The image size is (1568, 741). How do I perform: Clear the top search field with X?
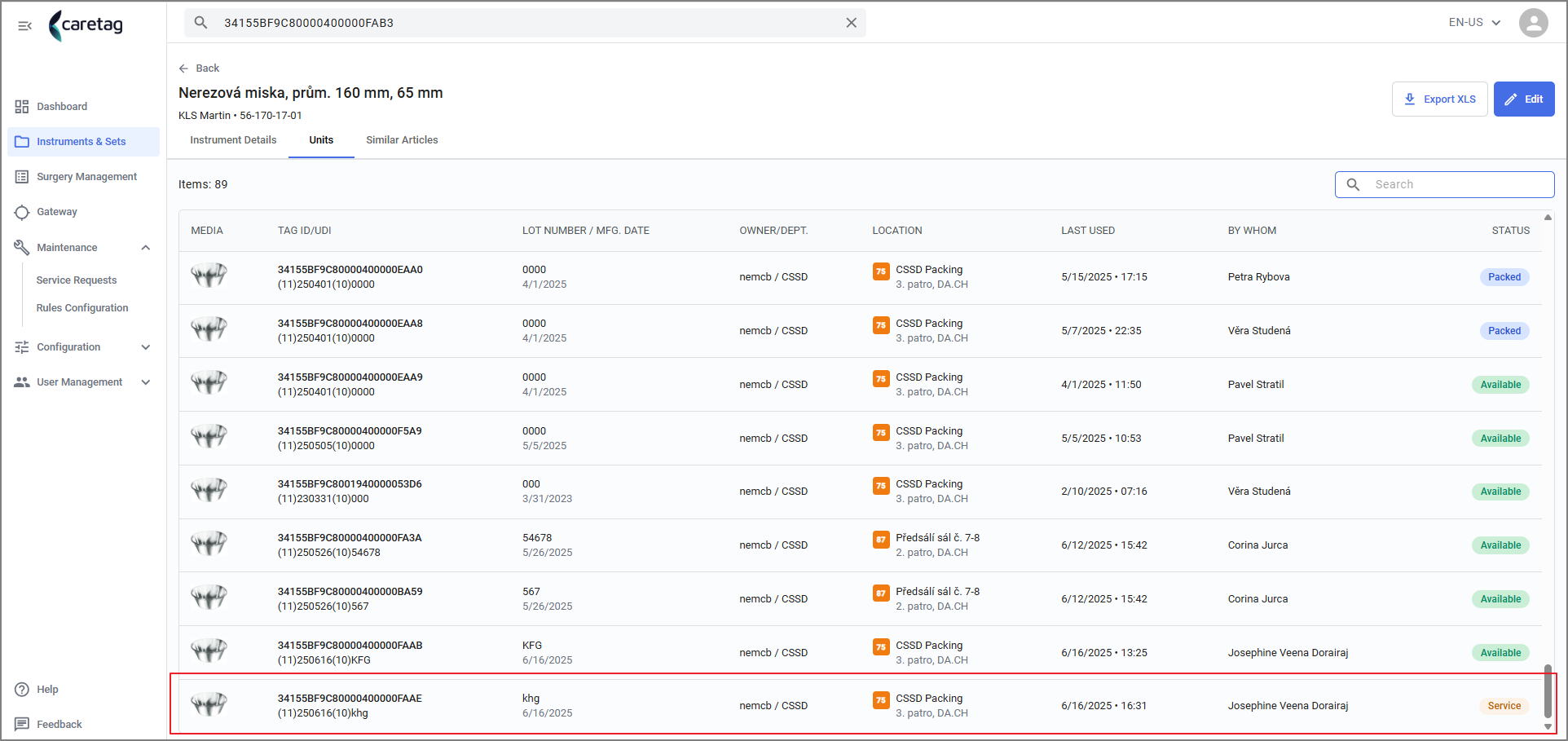(851, 23)
